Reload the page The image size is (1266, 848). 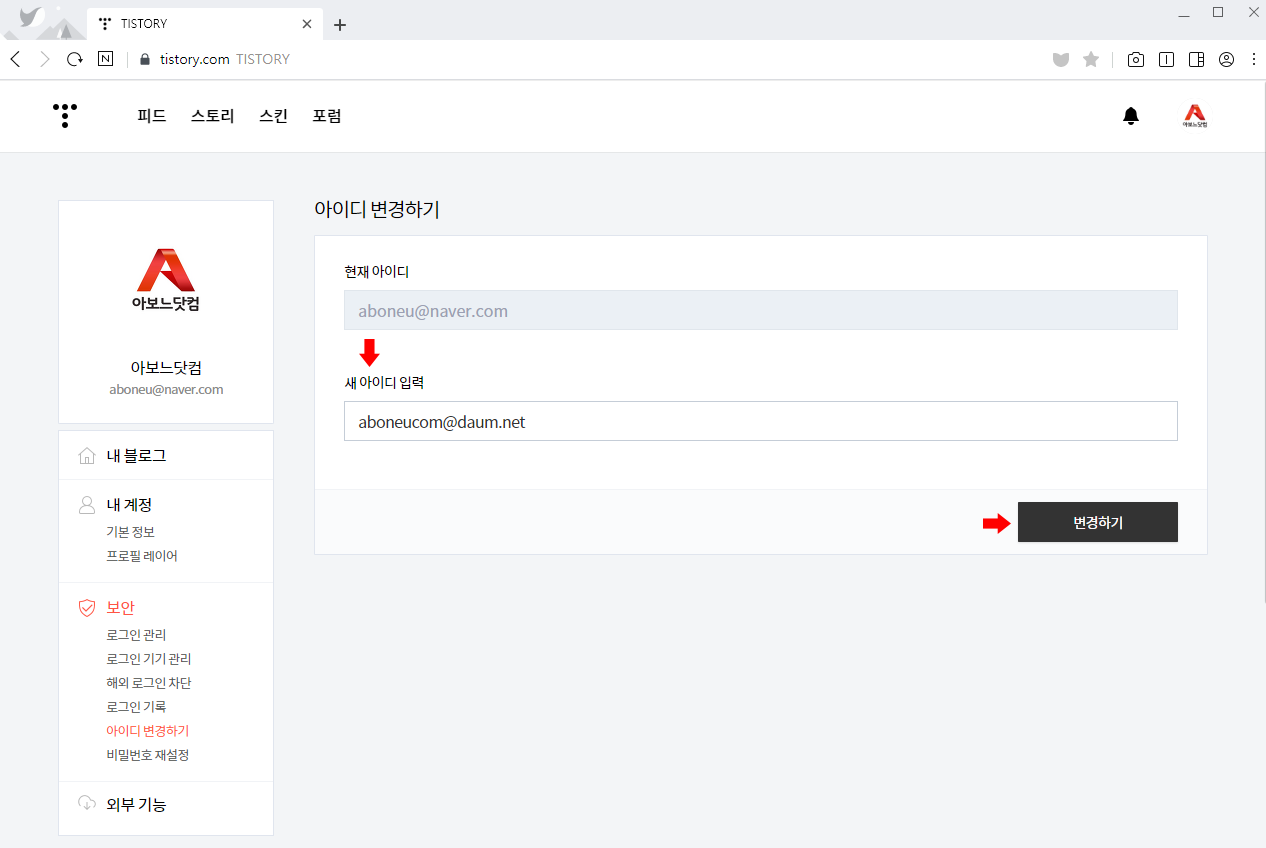[x=74, y=59]
